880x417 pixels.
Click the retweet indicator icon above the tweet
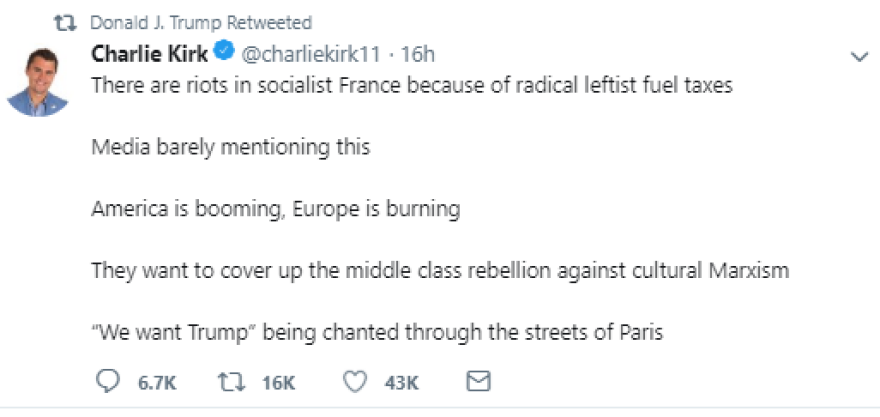click(70, 23)
